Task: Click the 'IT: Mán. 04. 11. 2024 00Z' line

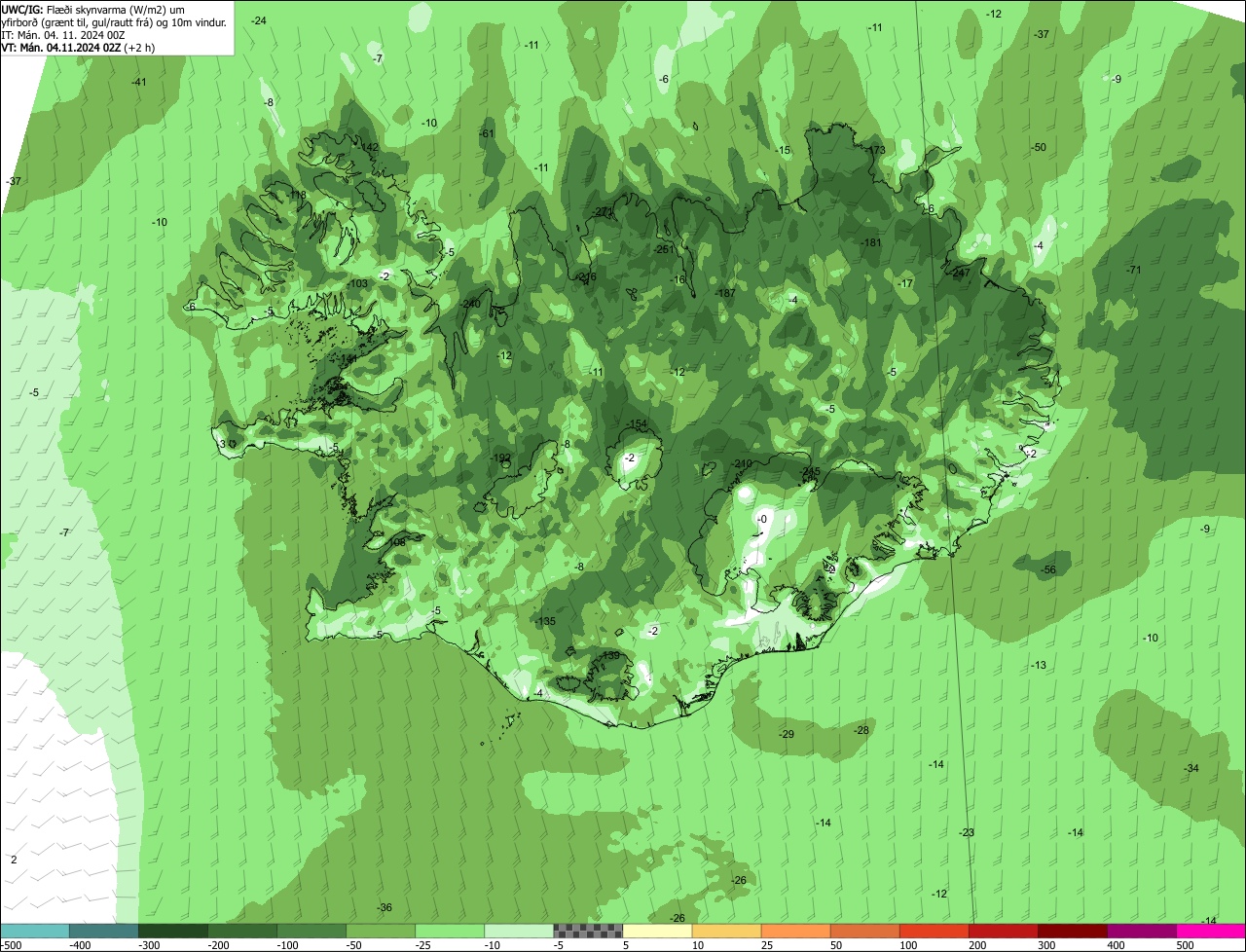Action: coord(63,34)
